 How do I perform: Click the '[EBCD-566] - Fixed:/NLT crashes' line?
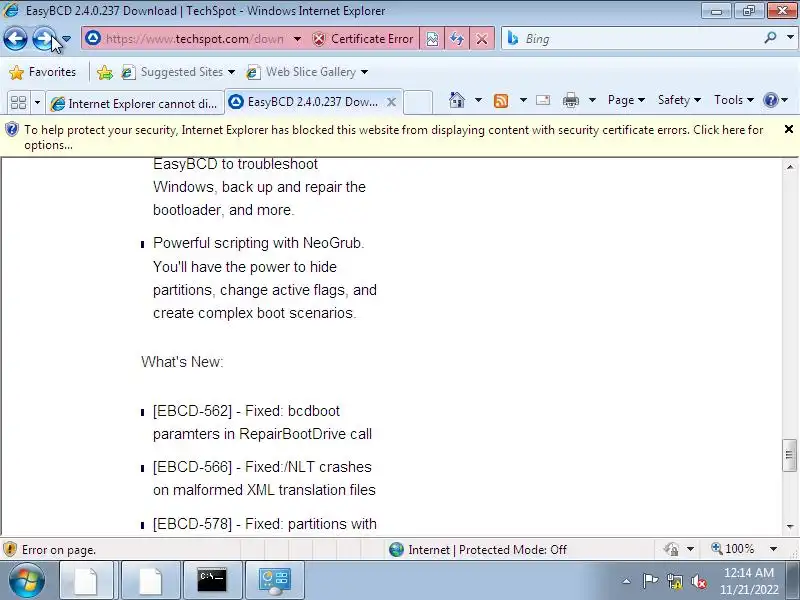click(x=262, y=467)
